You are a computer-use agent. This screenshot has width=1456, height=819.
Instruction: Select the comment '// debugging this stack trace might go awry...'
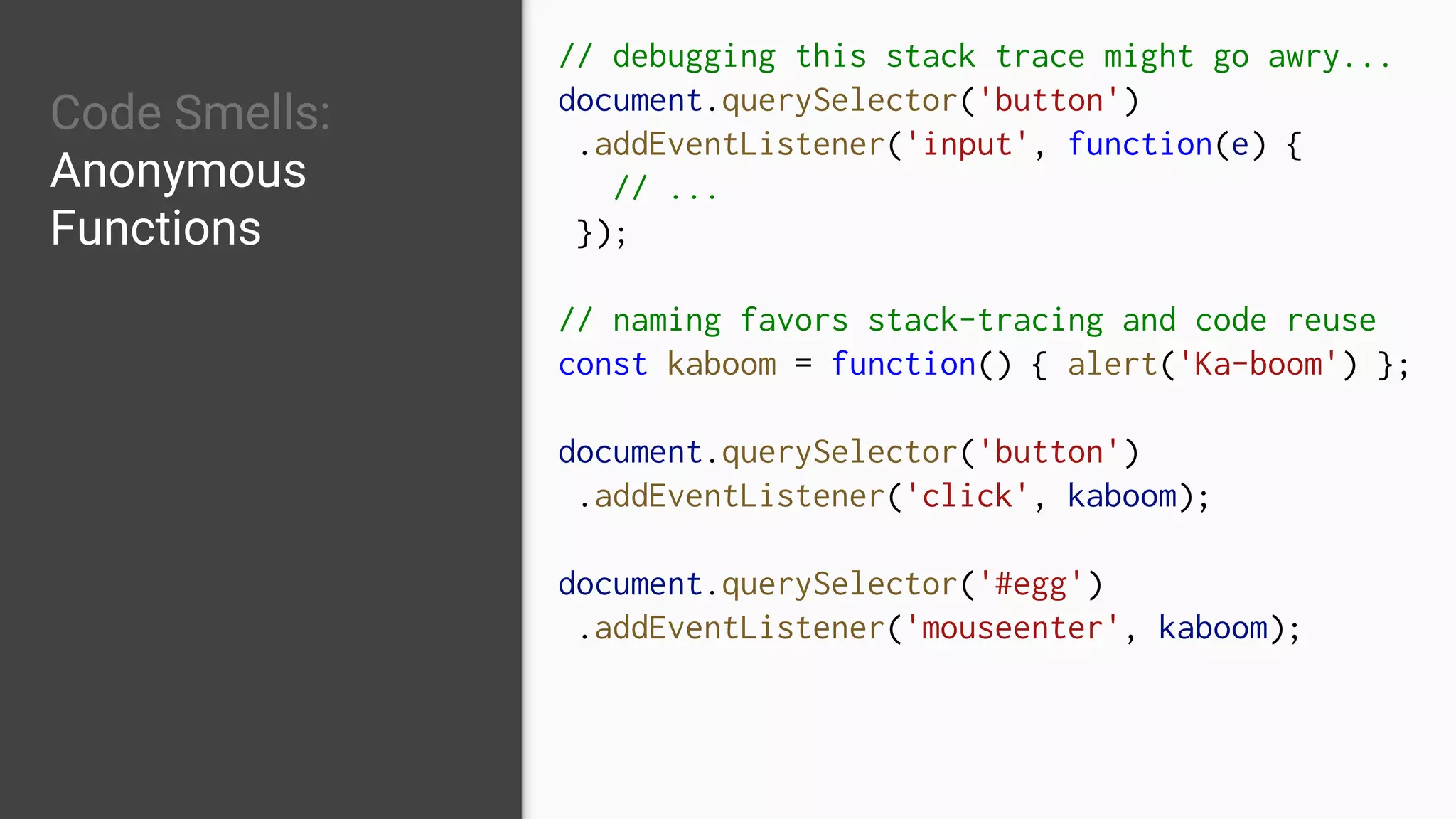[975, 57]
